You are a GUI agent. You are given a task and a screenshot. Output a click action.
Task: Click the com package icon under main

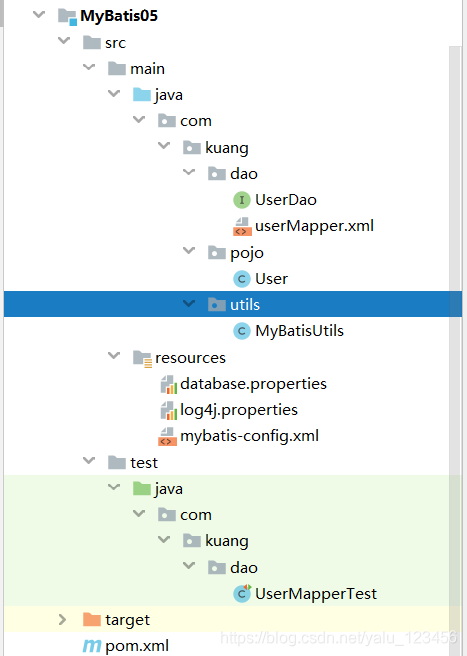[x=167, y=121]
